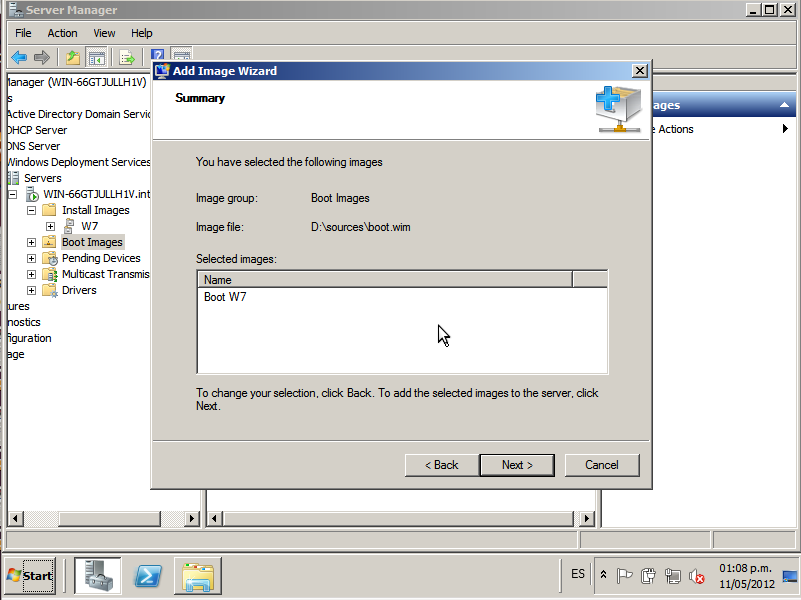This screenshot has width=801, height=600.
Task: Select Active Directory Domain Services in the tree
Action: (x=78, y=114)
